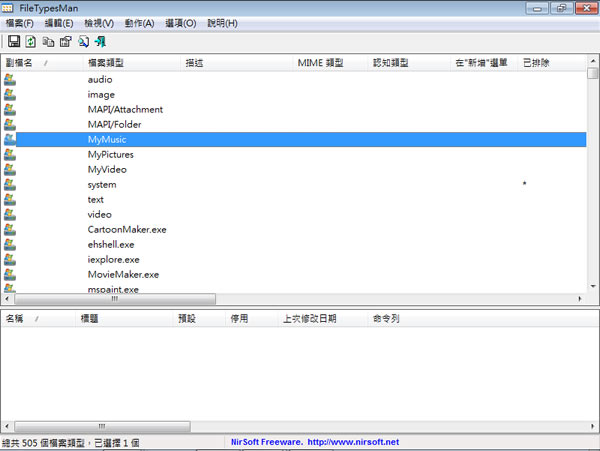Click the icon beside MAPI/Attachment
The image size is (600, 451).
[x=10, y=109]
